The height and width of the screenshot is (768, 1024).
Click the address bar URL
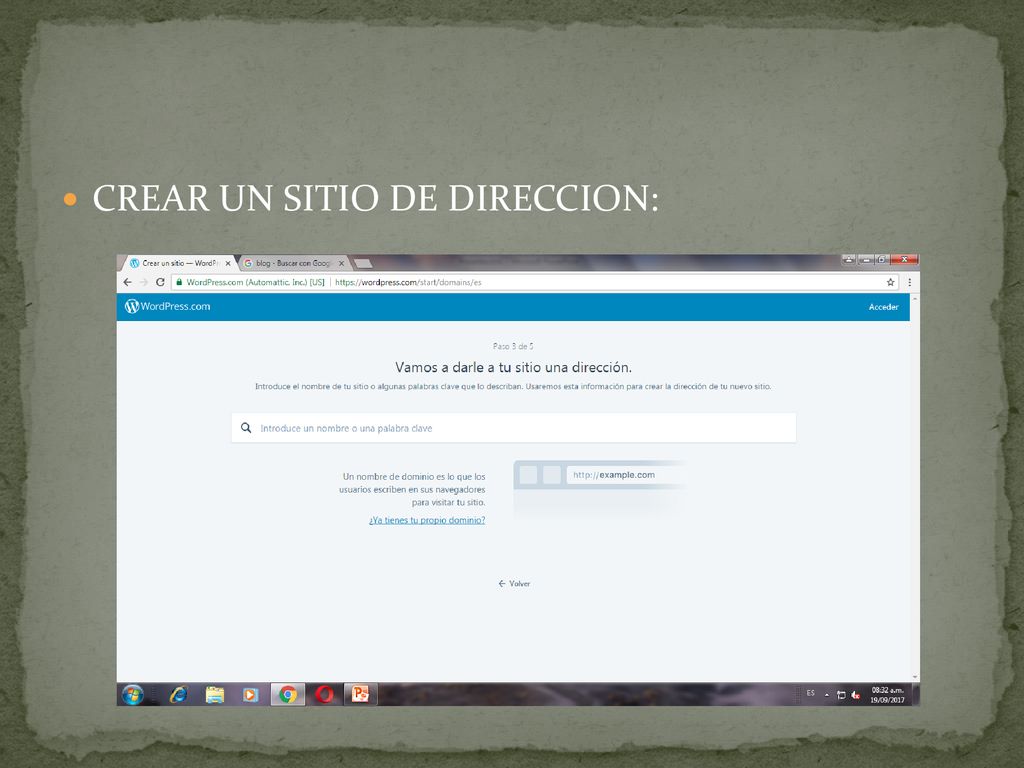coord(408,282)
